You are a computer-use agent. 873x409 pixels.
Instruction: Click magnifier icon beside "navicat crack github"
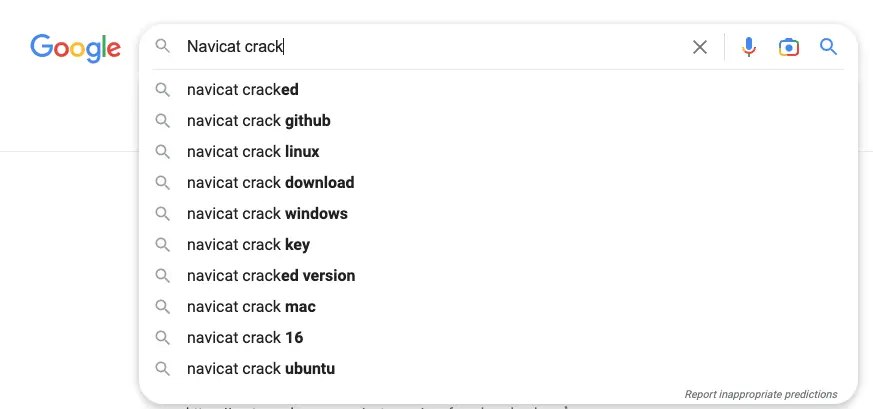click(x=163, y=121)
